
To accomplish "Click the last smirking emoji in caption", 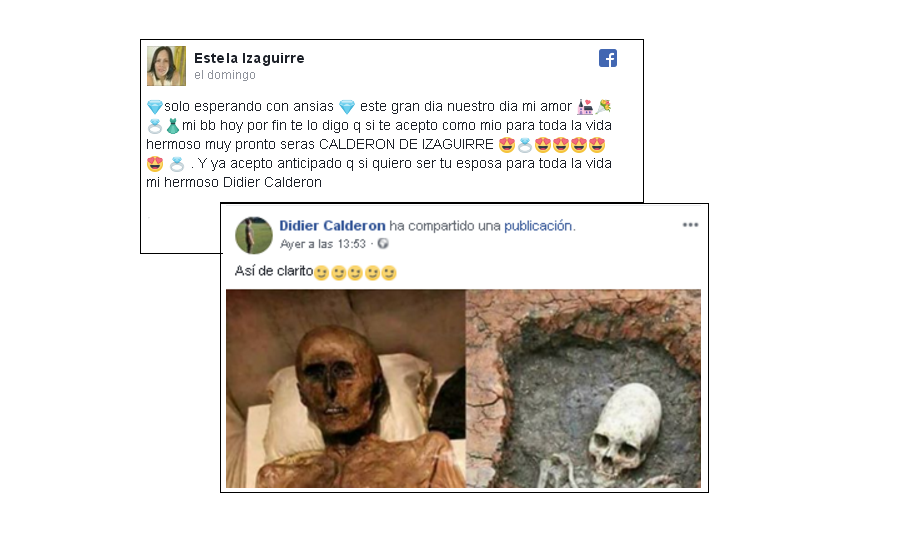I will [x=389, y=273].
